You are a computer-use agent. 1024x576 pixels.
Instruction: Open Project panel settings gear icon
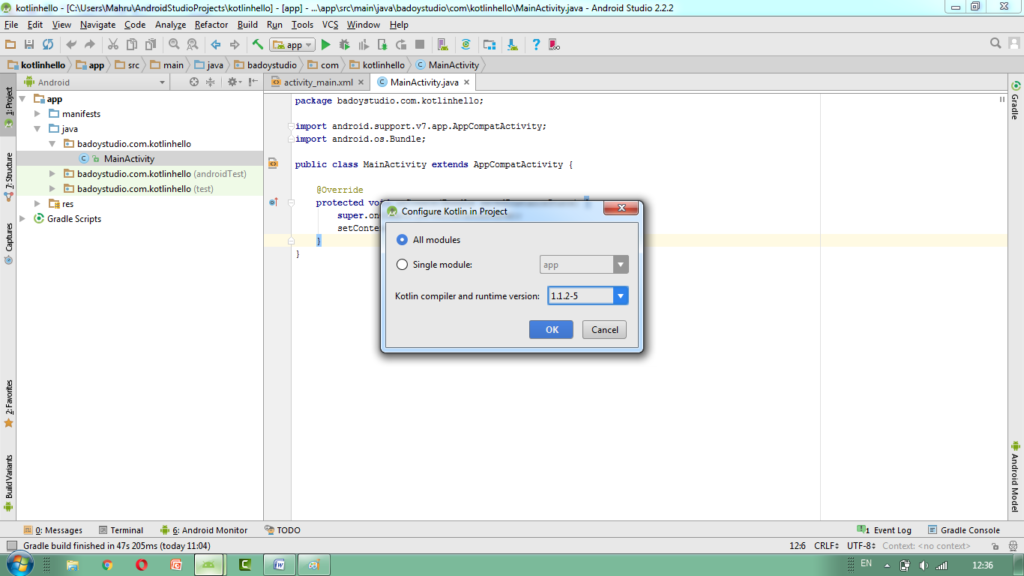(x=232, y=82)
